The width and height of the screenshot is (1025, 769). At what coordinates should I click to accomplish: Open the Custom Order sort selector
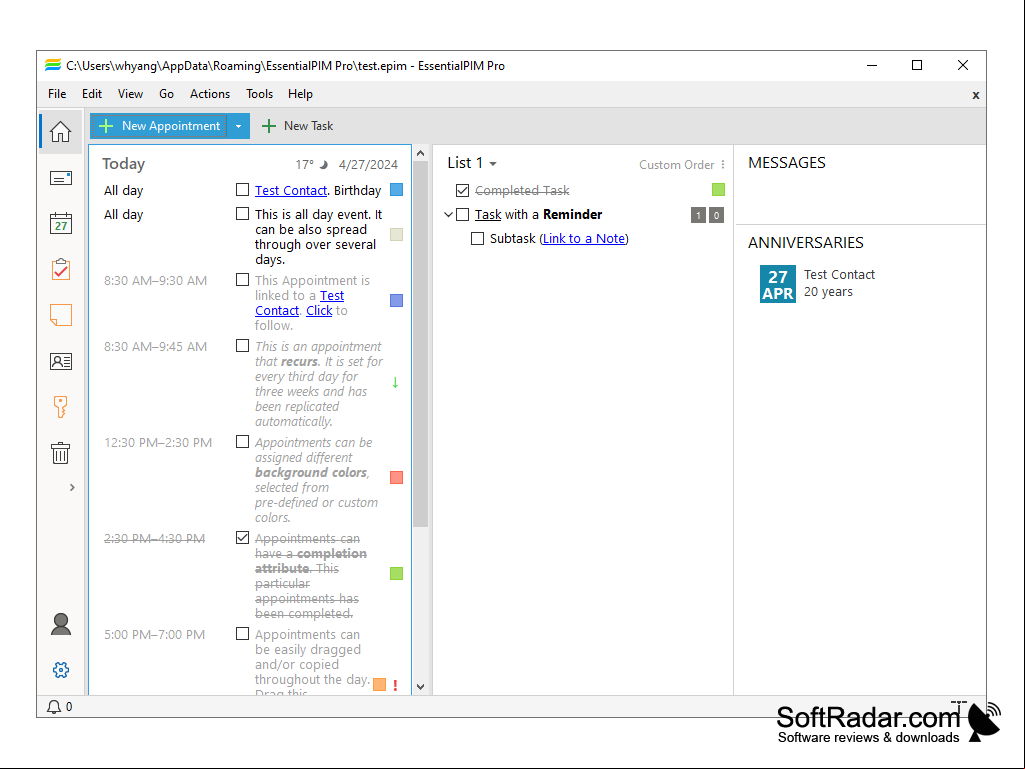(x=677, y=165)
